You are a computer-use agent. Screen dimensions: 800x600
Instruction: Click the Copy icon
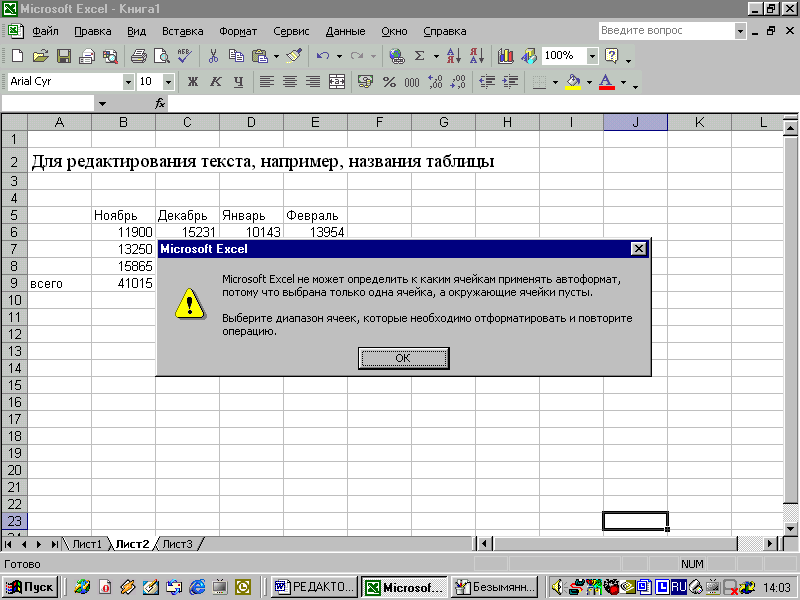[236, 55]
